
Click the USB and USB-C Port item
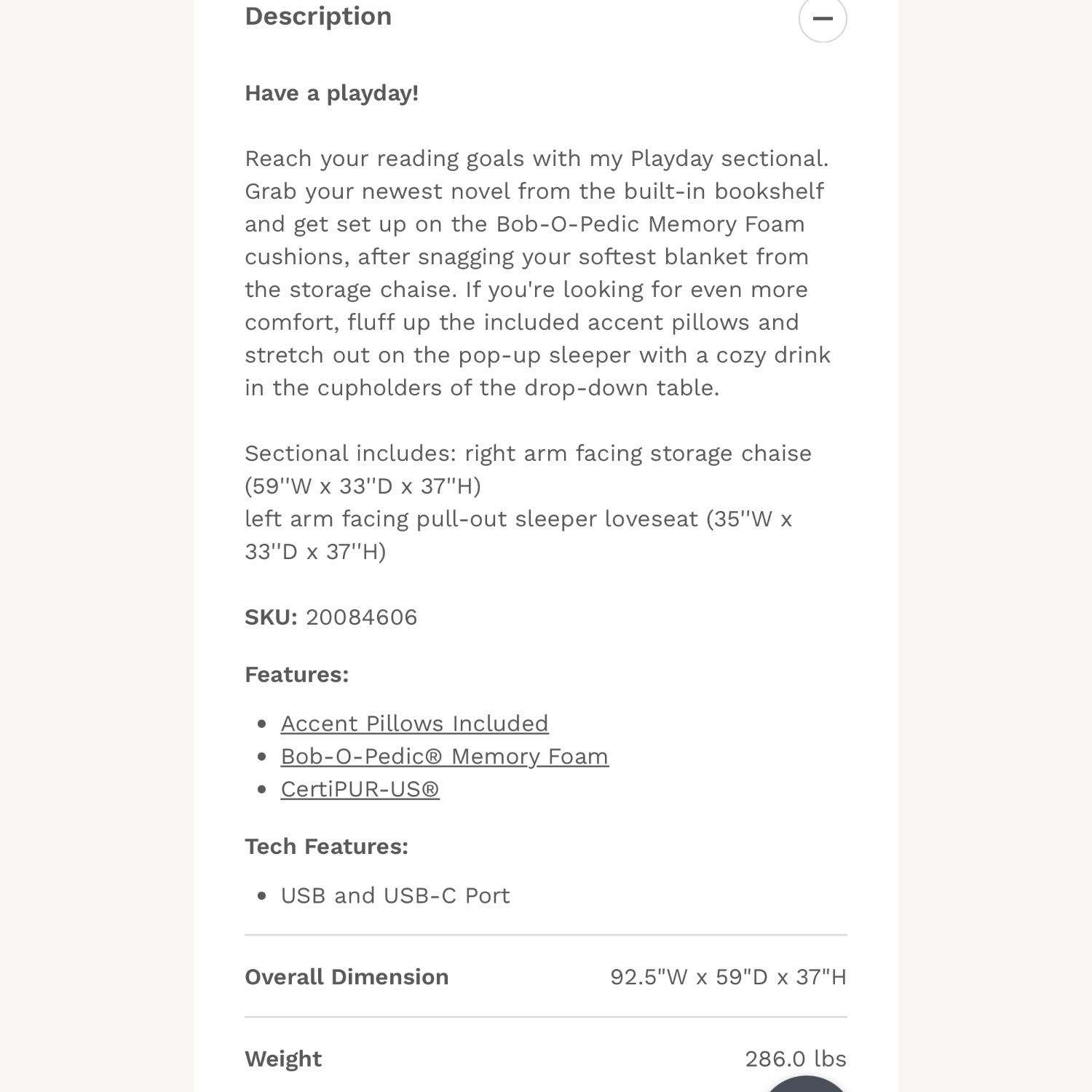395,895
